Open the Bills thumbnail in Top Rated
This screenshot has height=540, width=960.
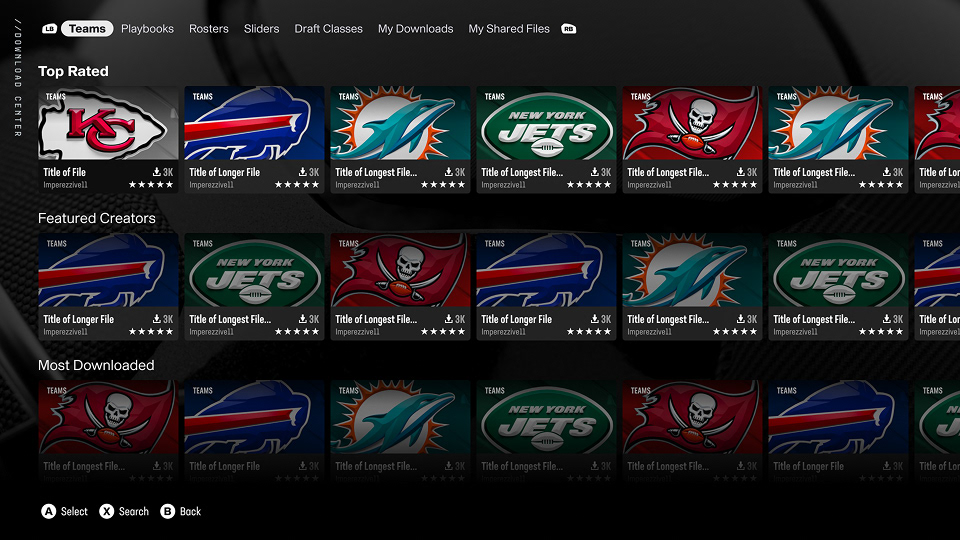[x=254, y=123]
